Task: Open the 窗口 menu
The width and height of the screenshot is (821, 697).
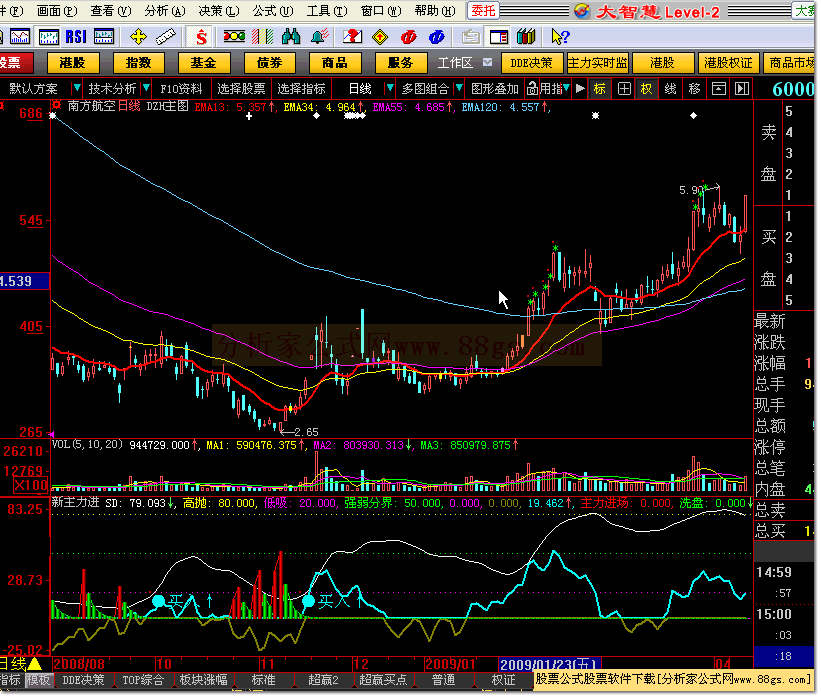Action: [x=381, y=10]
